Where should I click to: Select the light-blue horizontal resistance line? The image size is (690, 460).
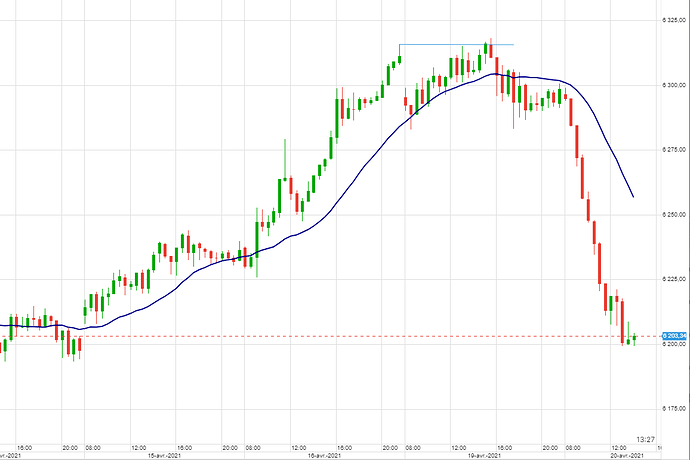tap(455, 44)
